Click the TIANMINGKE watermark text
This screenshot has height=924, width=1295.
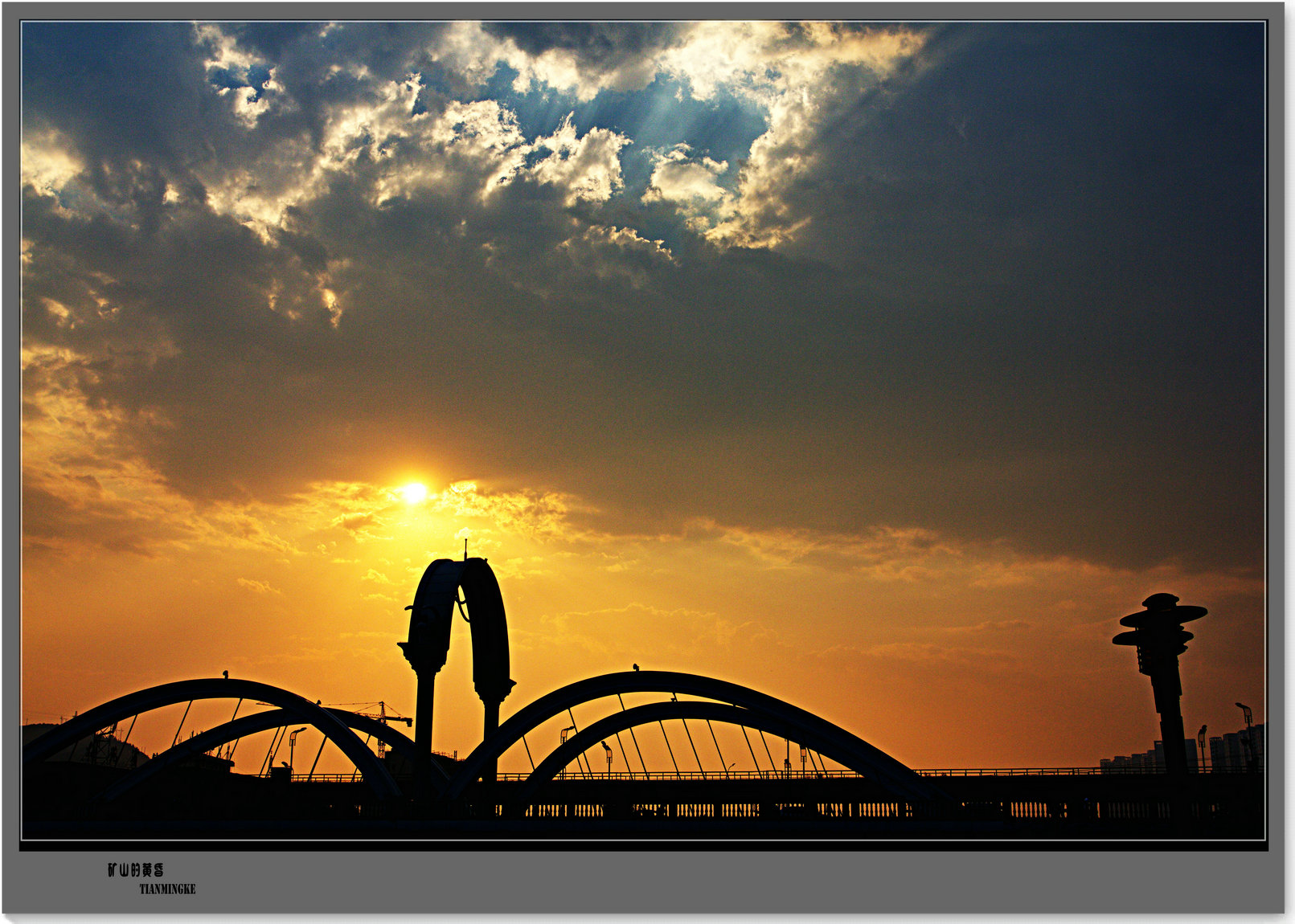tap(167, 889)
